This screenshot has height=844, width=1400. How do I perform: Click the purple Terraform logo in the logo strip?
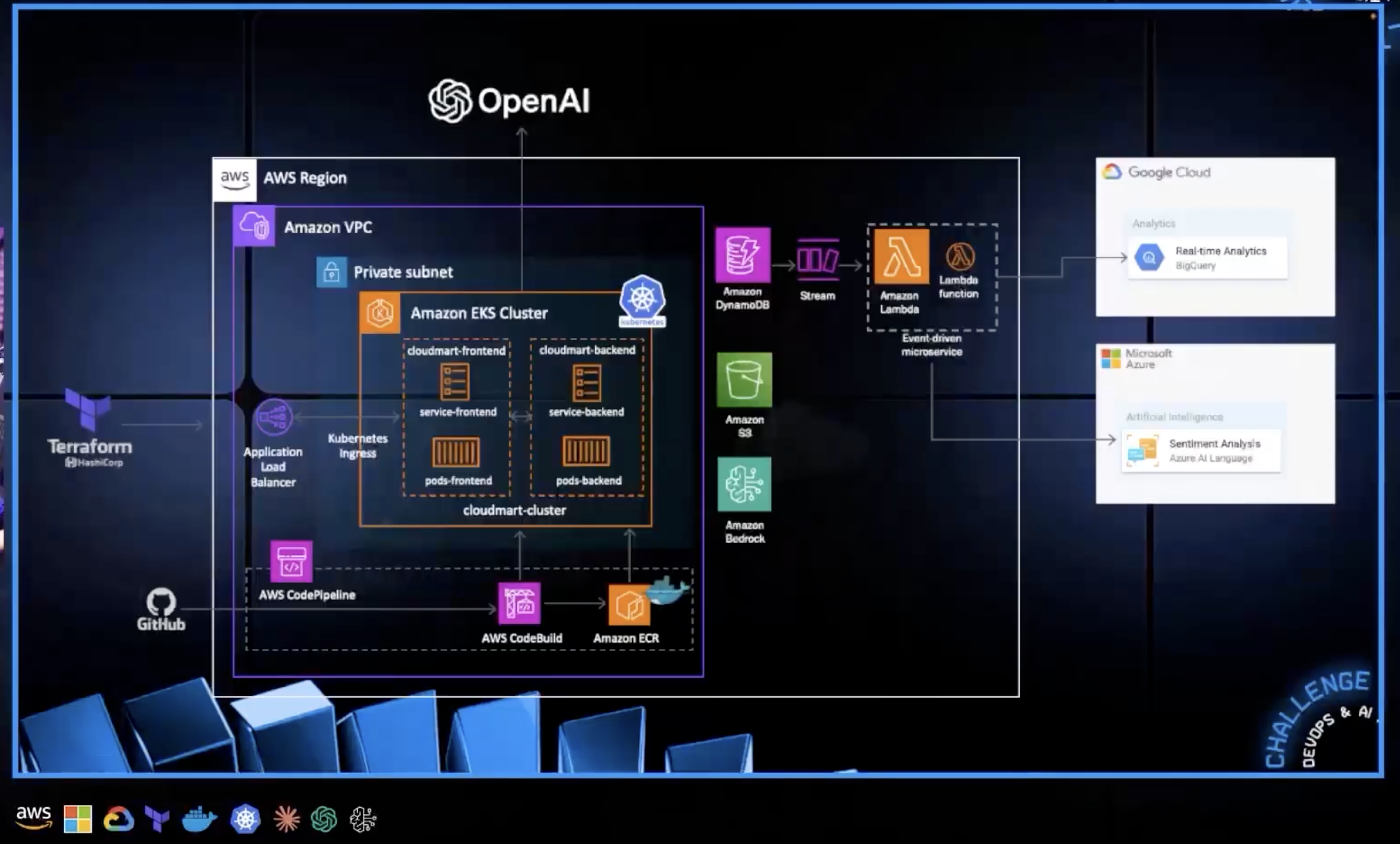click(157, 819)
